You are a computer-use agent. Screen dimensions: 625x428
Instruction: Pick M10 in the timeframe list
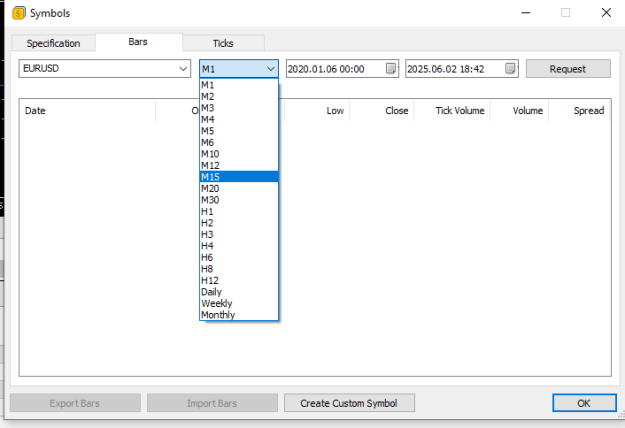239,154
